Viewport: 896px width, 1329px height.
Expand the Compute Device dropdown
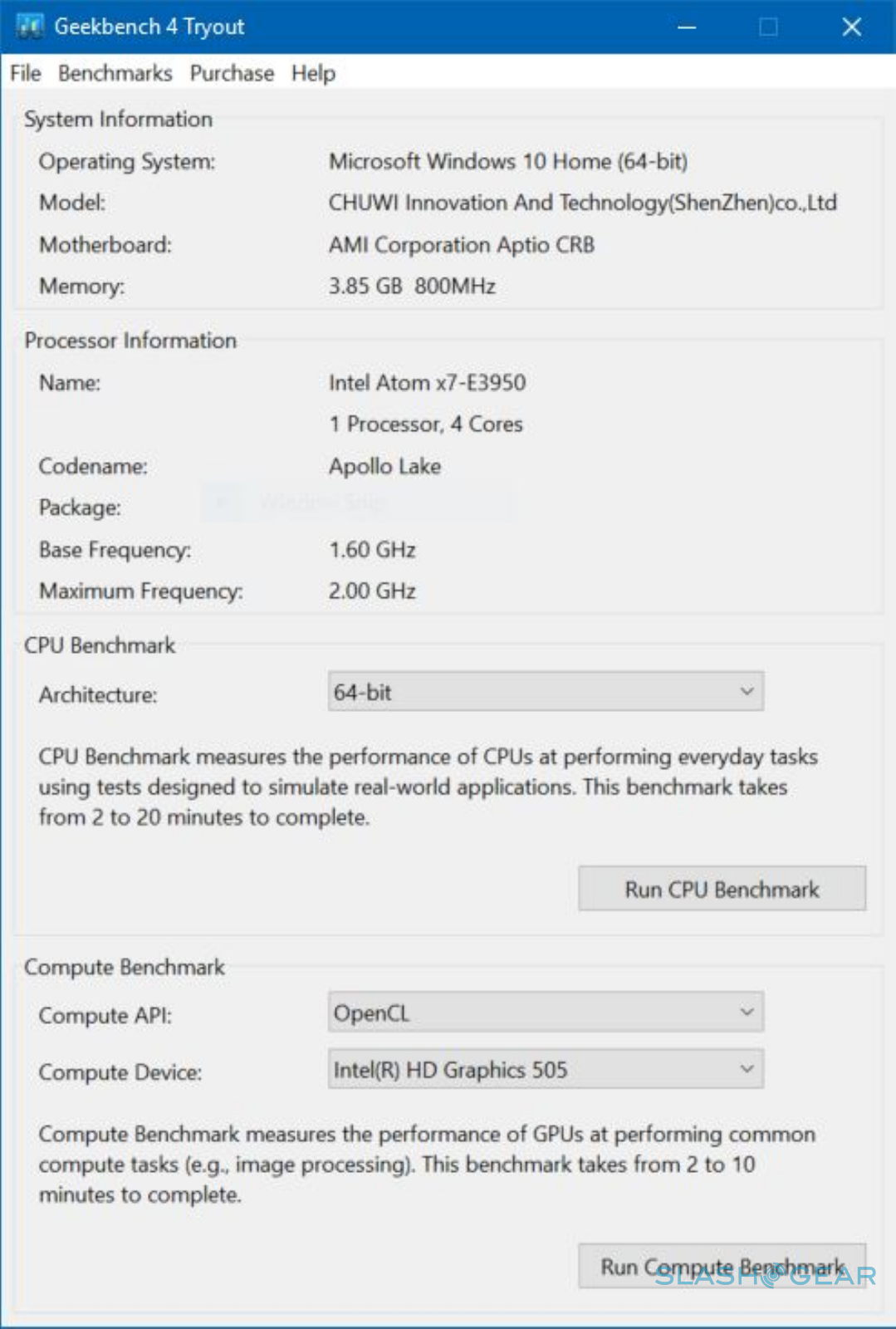(x=546, y=1070)
